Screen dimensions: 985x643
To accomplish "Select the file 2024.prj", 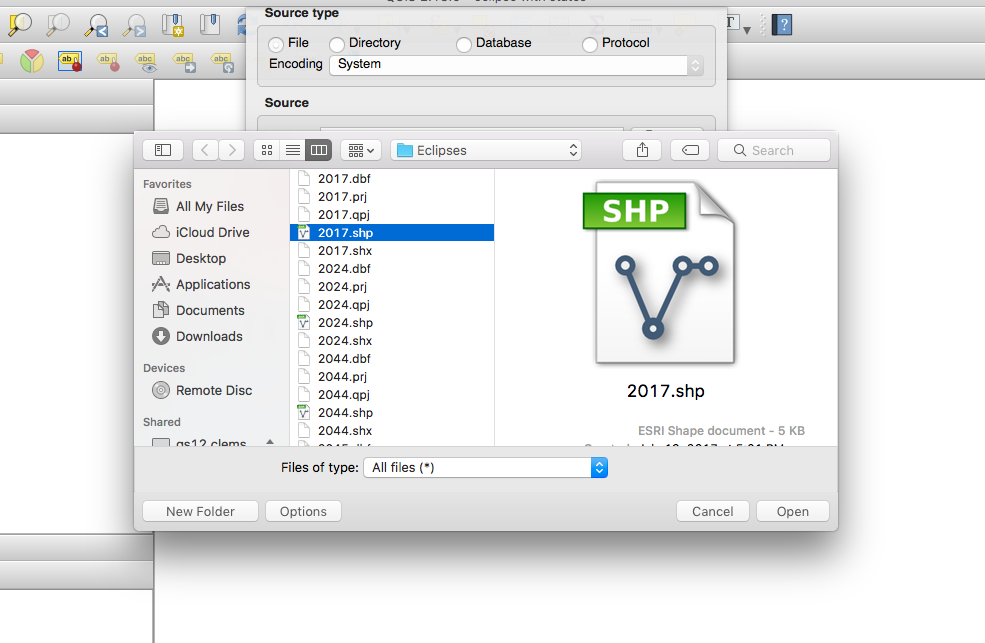I will coord(392,286).
